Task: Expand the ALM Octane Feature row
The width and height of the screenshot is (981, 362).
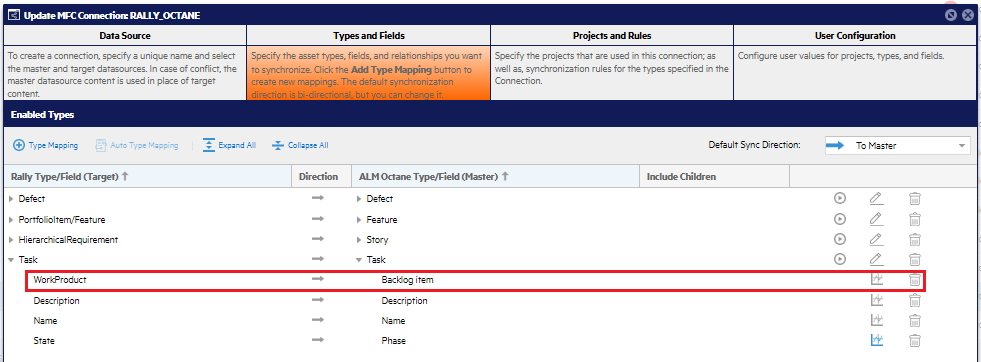Action: coord(358,219)
